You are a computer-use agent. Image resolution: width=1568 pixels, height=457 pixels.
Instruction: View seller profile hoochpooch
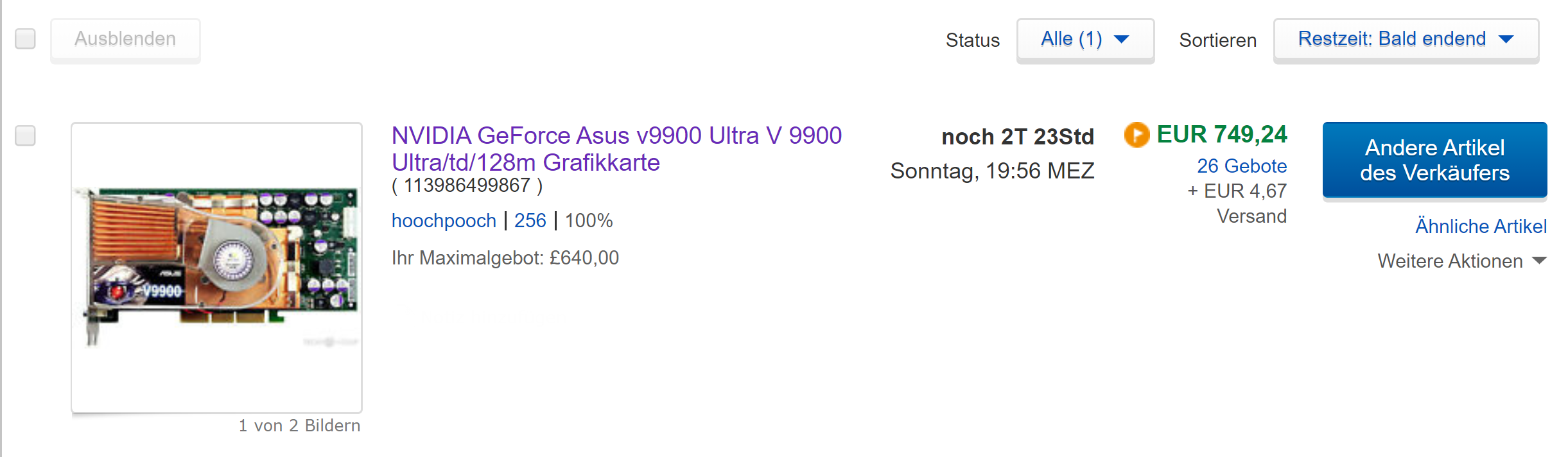(443, 220)
